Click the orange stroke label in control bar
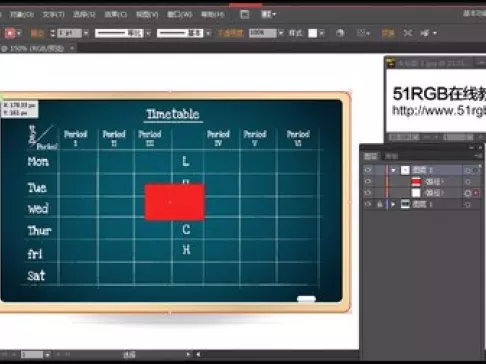486x364 pixels. [x=37, y=33]
